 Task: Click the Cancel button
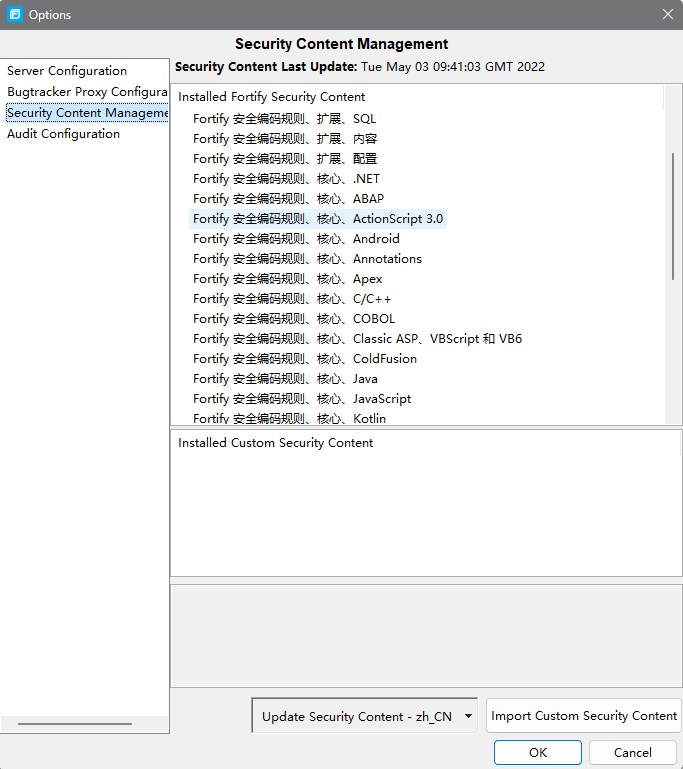pyautogui.click(x=632, y=752)
